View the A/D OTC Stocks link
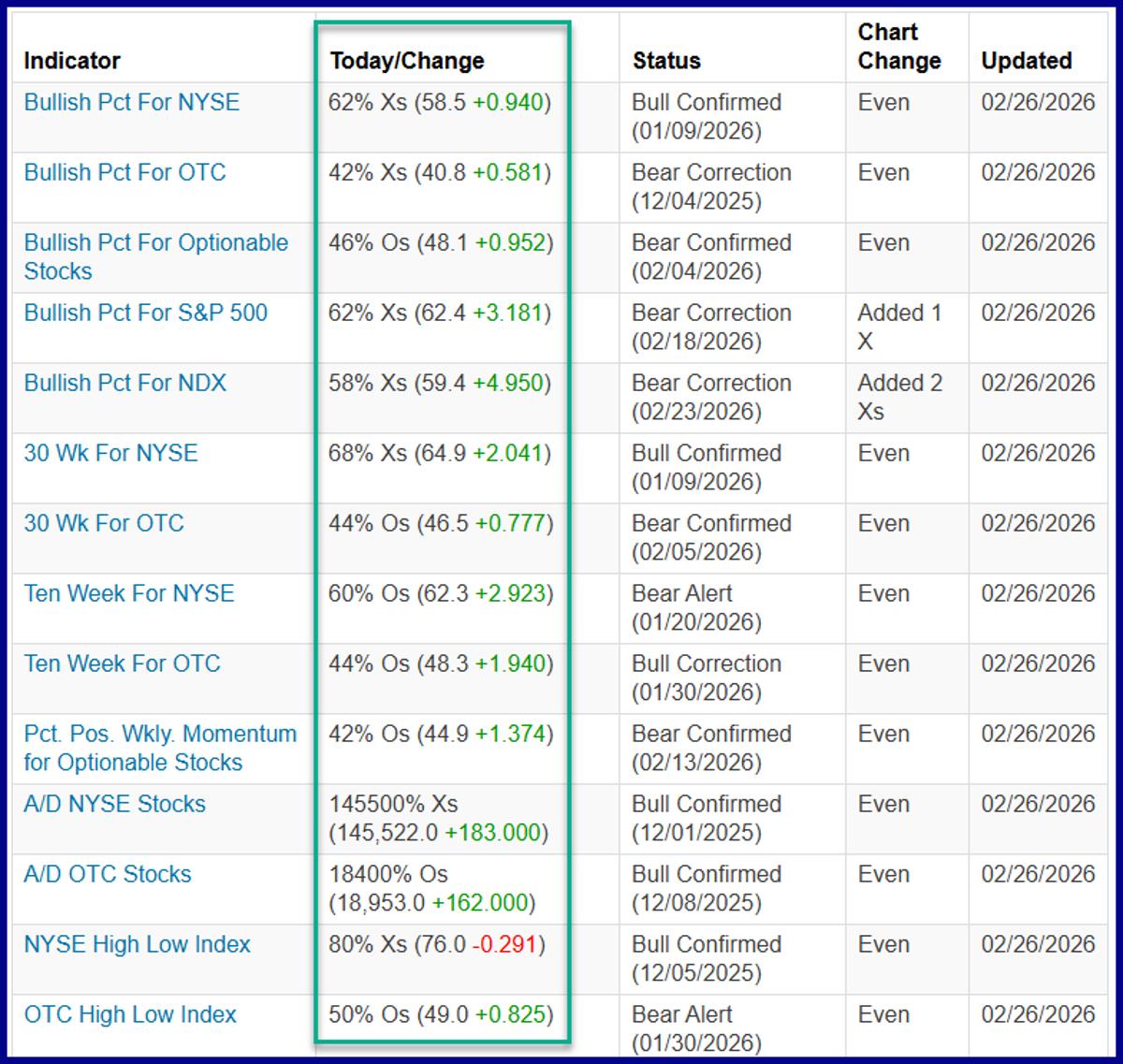1123x1064 pixels. (106, 874)
